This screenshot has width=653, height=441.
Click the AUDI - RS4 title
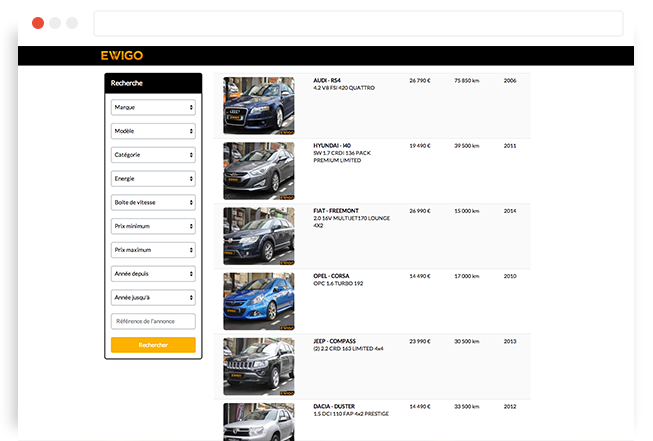[x=327, y=80]
